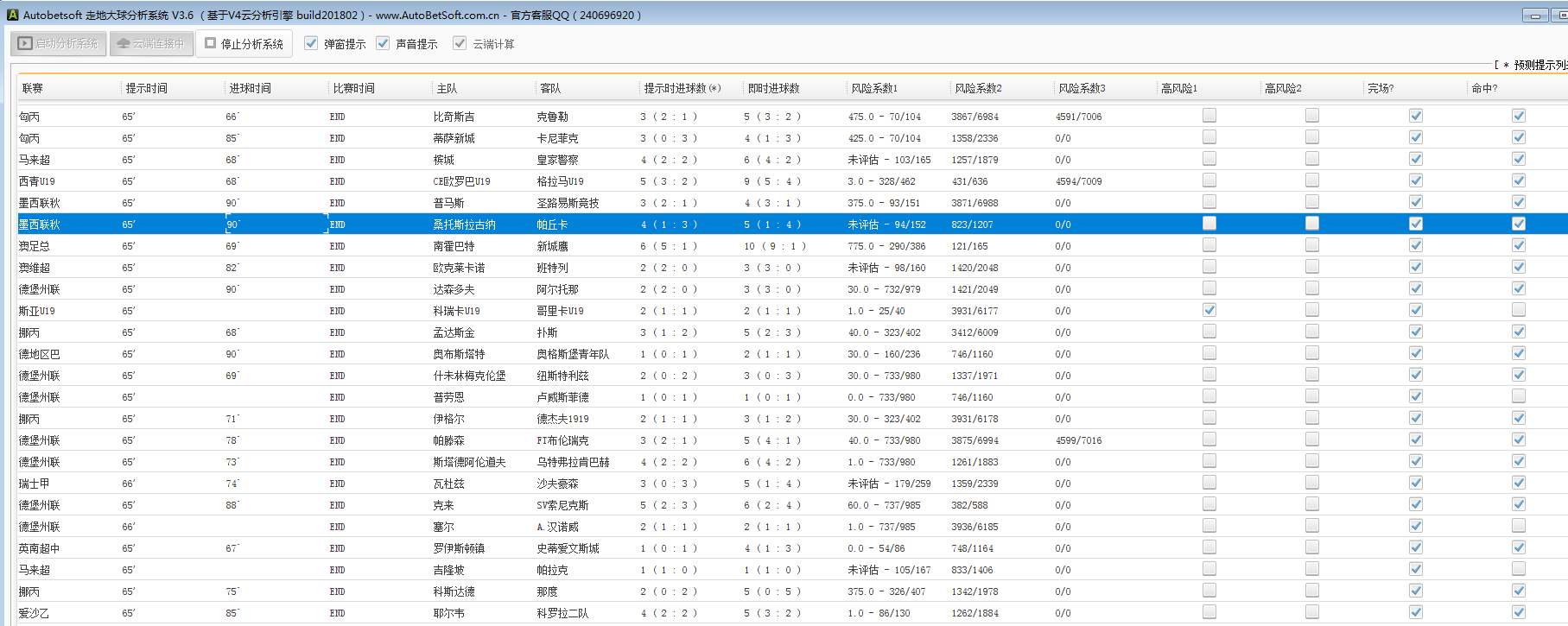
Task: Disable the 弹窗提示 popup alert checkbox
Action: 311,43
